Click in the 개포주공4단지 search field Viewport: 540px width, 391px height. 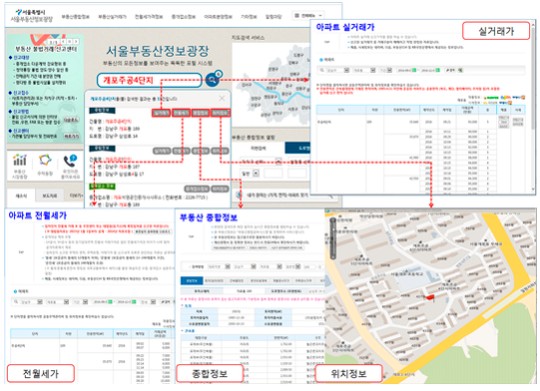coord(149,80)
